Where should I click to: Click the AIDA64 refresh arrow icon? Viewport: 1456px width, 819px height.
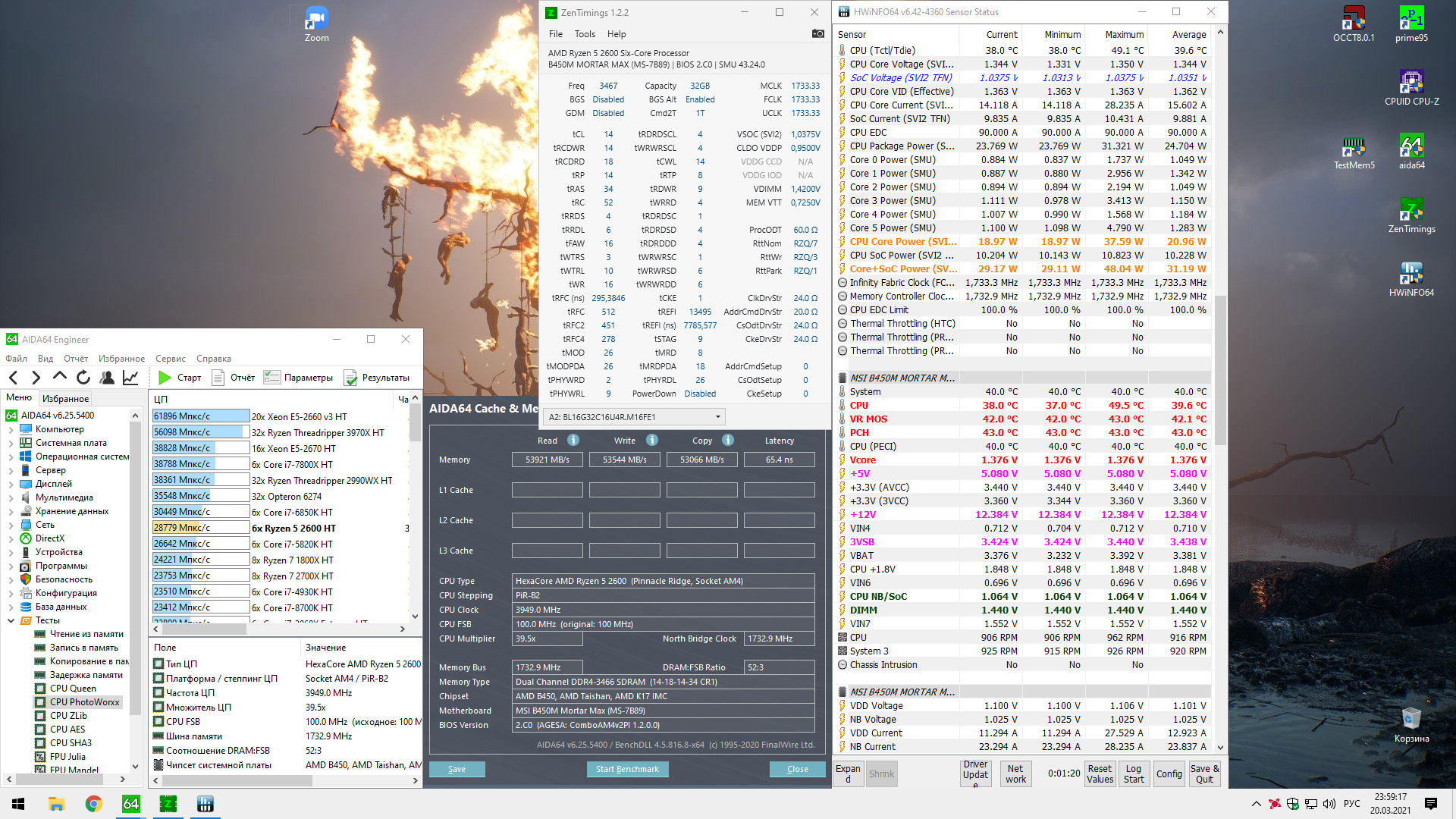pos(83,377)
